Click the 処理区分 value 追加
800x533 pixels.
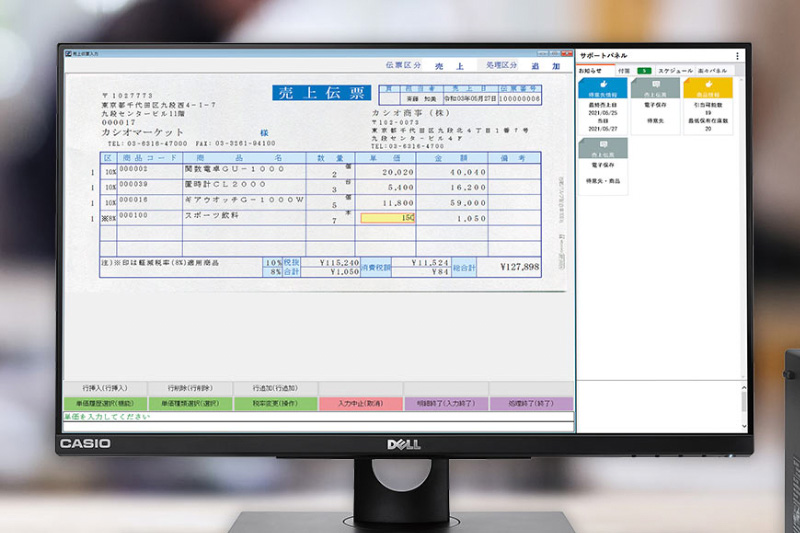545,66
